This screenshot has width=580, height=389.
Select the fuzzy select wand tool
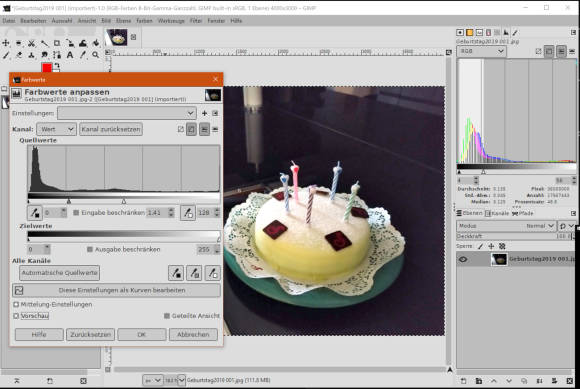tap(44, 43)
